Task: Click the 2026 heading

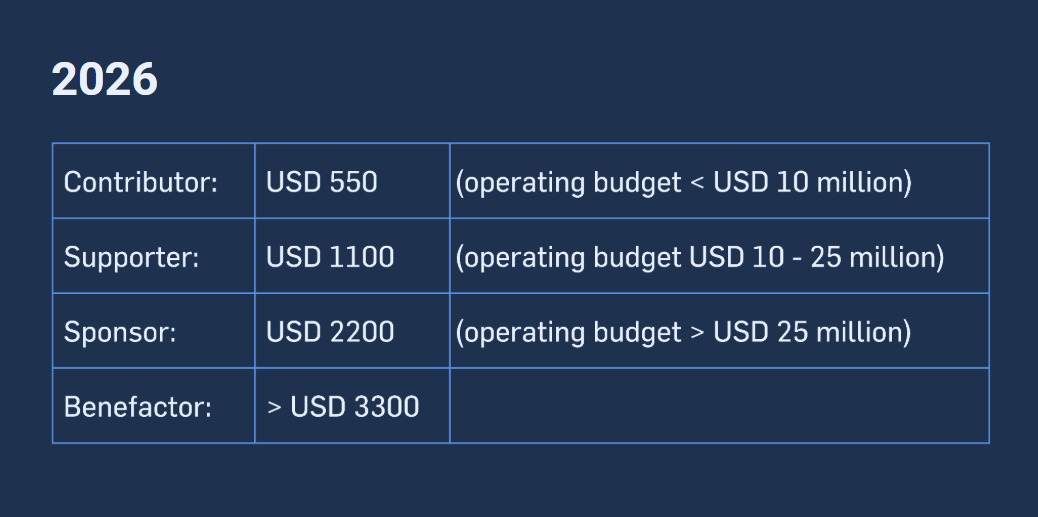Action: [x=104, y=80]
